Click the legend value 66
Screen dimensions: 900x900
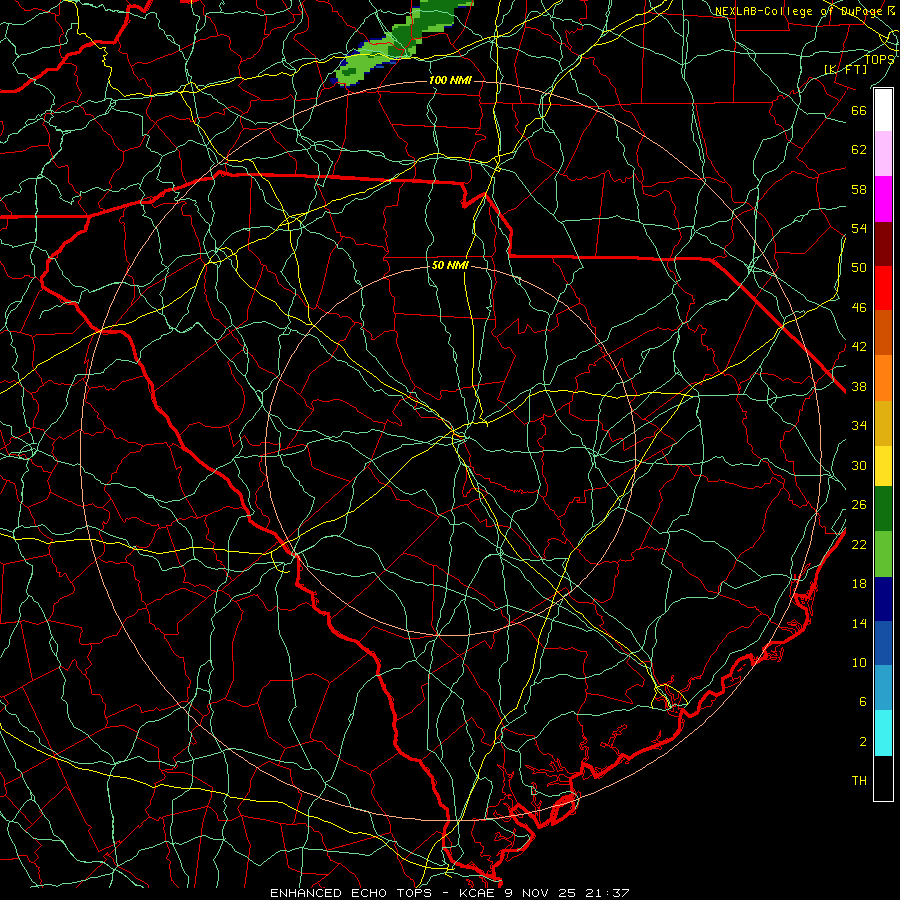pos(859,110)
